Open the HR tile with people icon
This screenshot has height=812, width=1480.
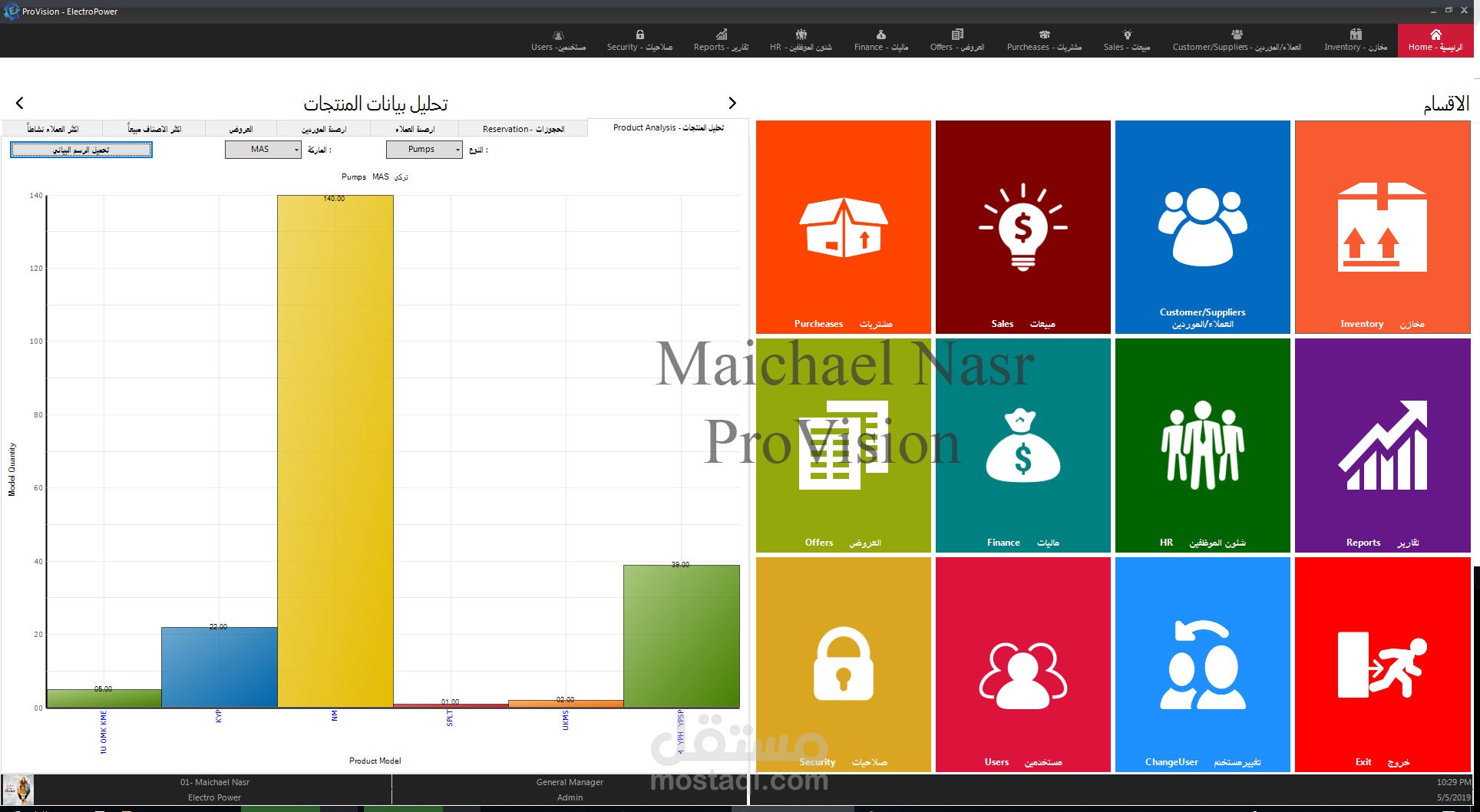click(1202, 445)
